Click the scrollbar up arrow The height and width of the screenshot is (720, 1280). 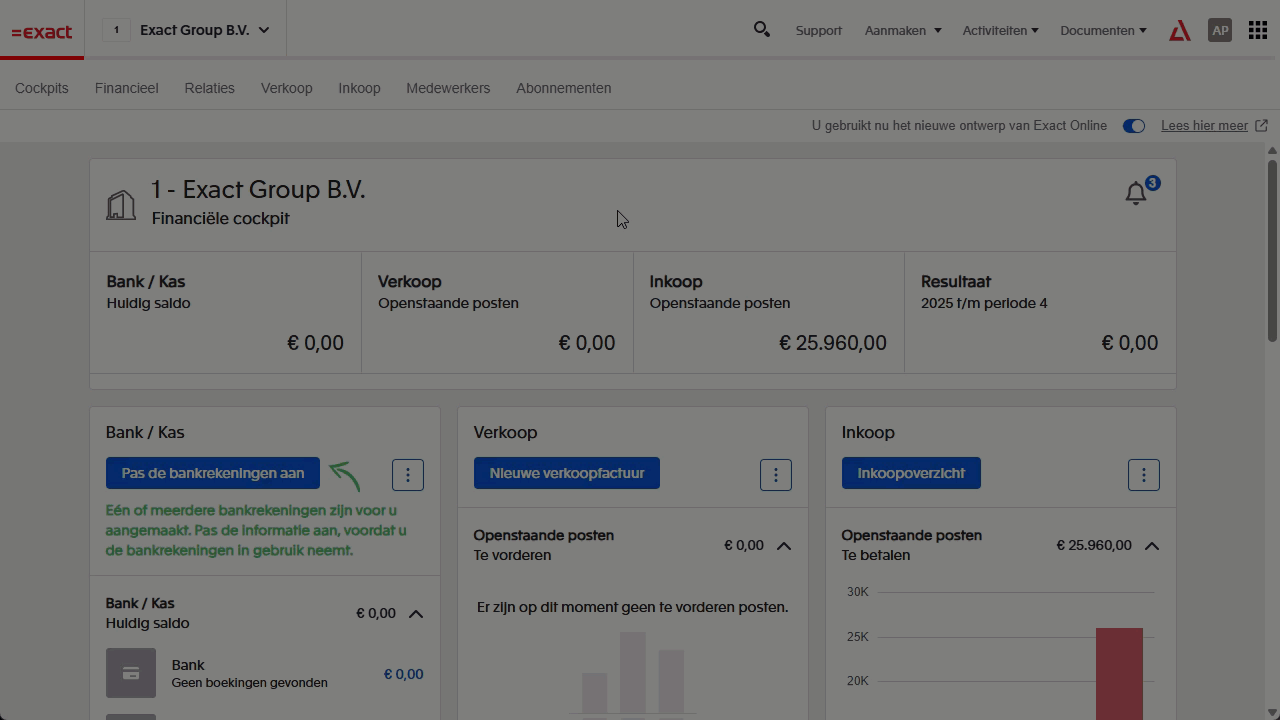tap(1272, 151)
